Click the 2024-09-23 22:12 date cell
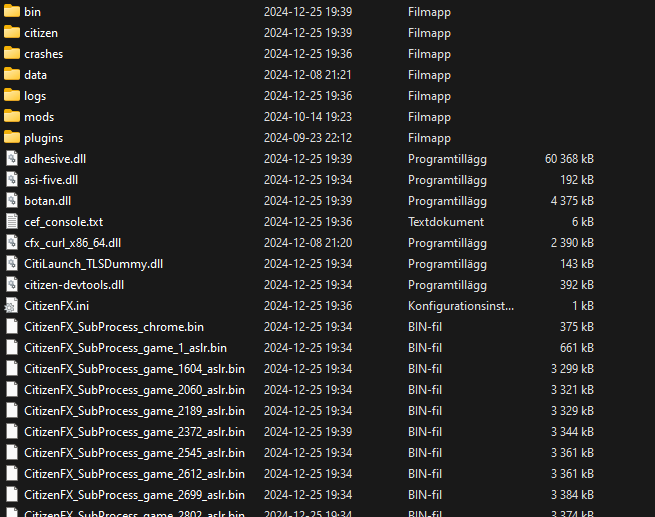The image size is (655, 517). click(x=308, y=137)
